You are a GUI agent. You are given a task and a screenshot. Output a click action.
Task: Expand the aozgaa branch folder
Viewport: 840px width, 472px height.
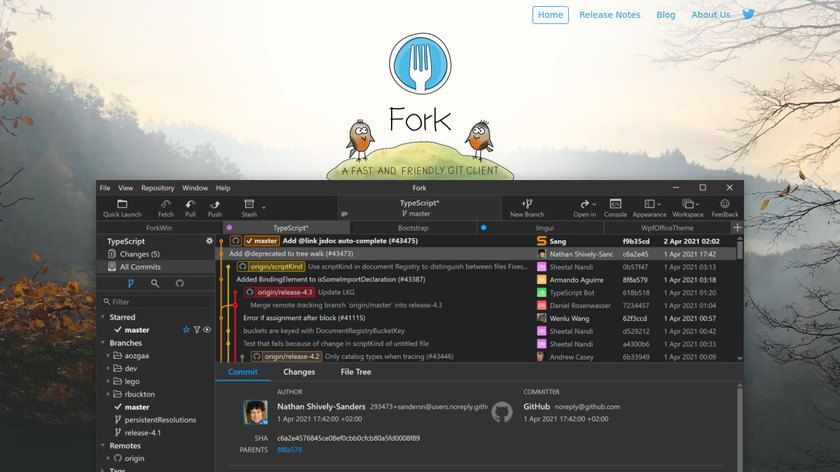pos(108,356)
